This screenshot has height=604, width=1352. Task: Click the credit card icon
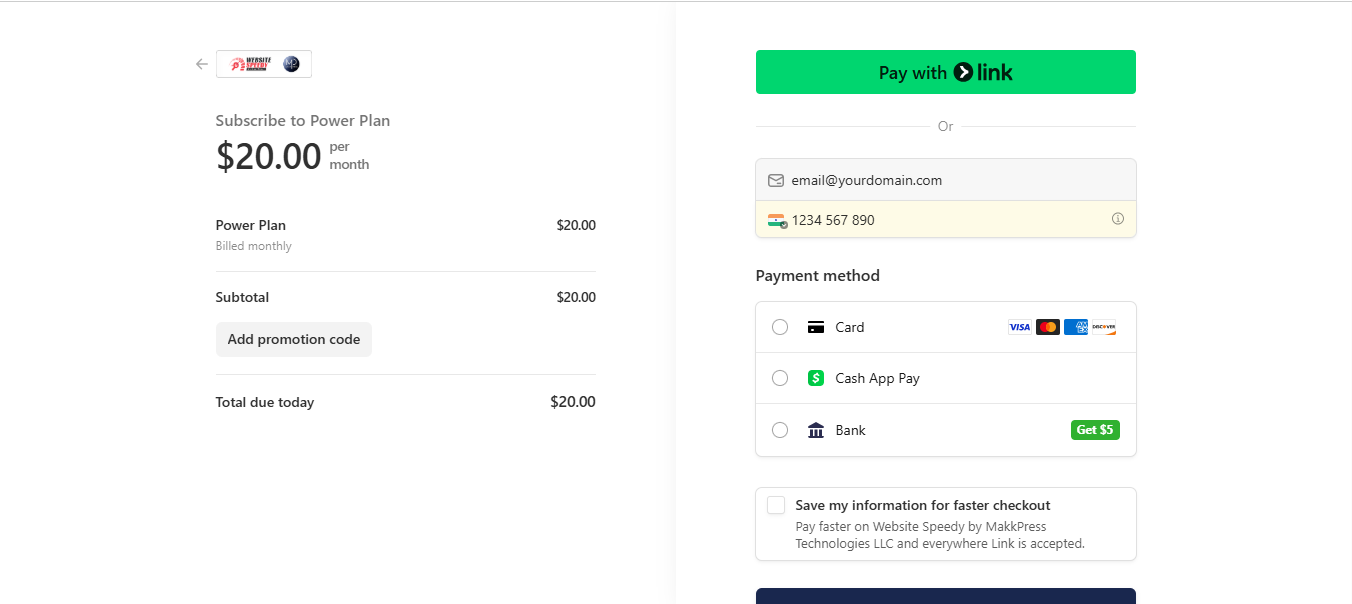point(816,327)
